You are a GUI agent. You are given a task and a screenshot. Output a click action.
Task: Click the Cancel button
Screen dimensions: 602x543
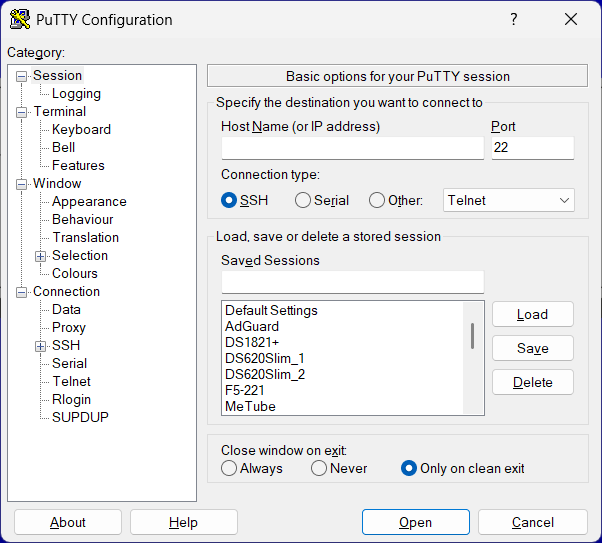(x=533, y=522)
